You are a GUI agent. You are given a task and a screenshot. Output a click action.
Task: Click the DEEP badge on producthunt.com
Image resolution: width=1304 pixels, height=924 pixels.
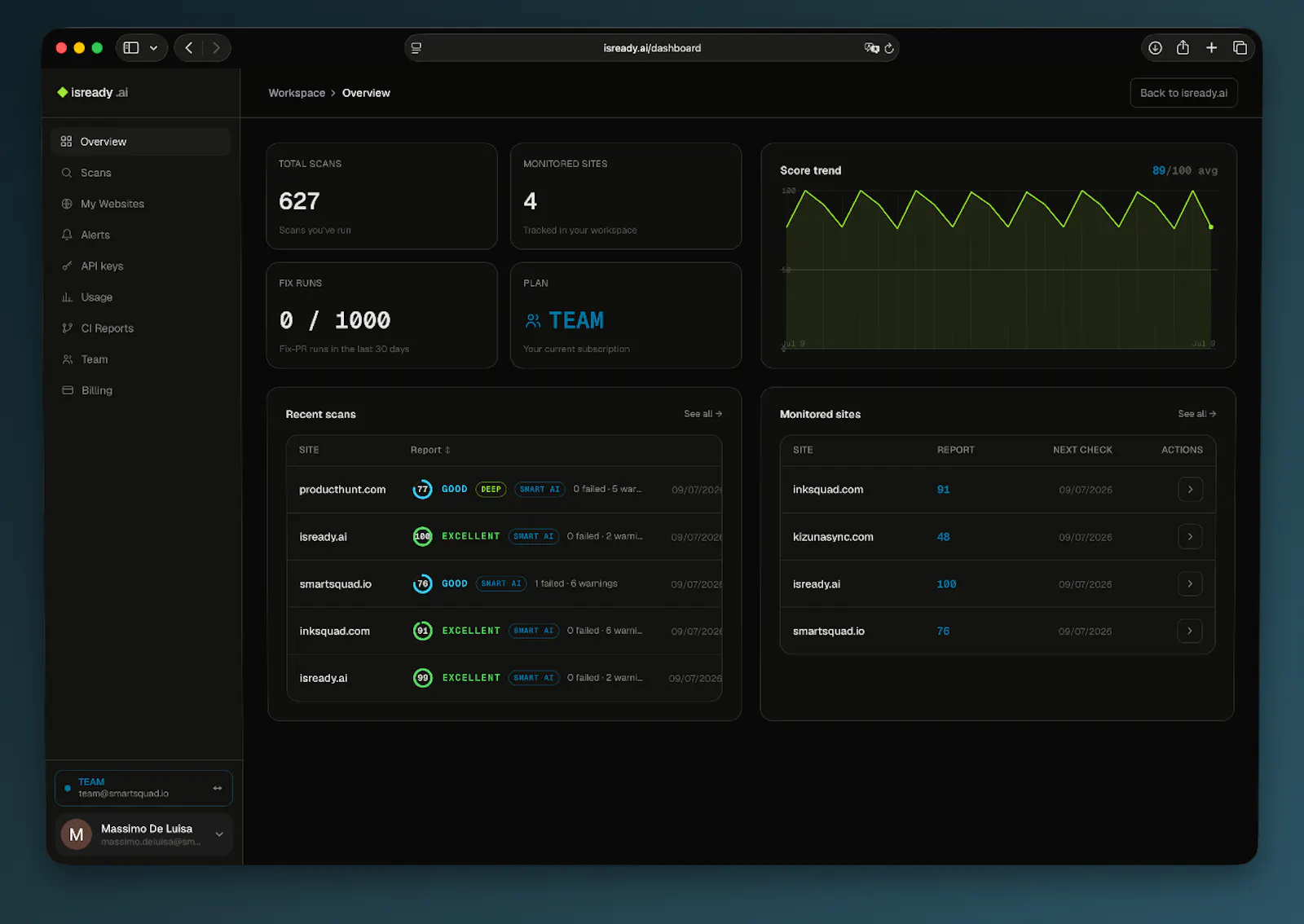click(491, 490)
